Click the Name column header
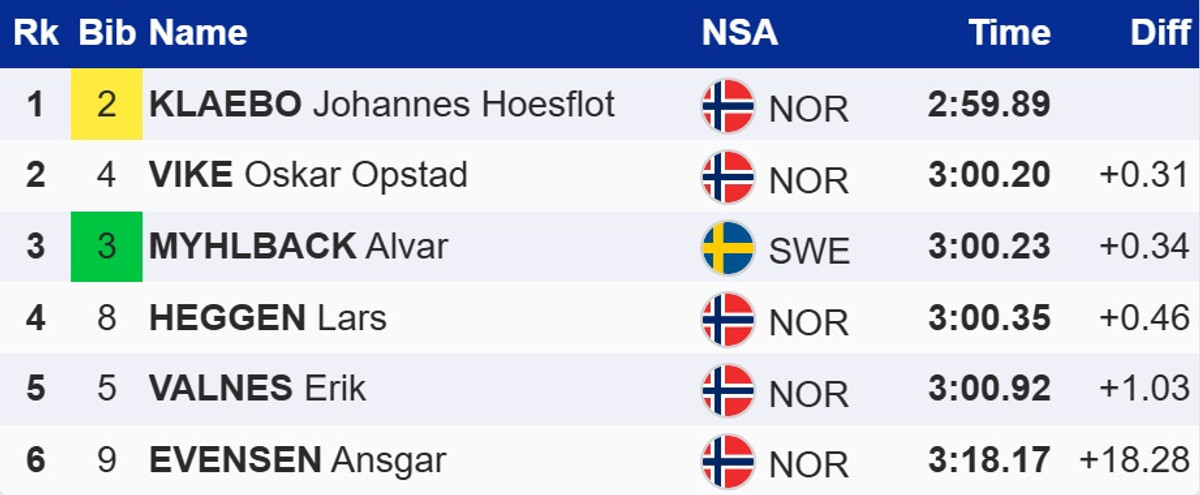 (x=198, y=33)
